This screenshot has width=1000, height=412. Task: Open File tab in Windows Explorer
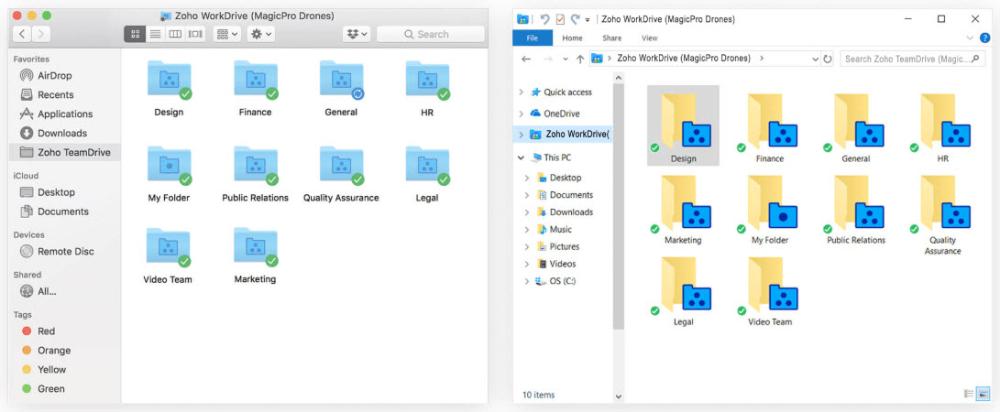click(x=533, y=38)
